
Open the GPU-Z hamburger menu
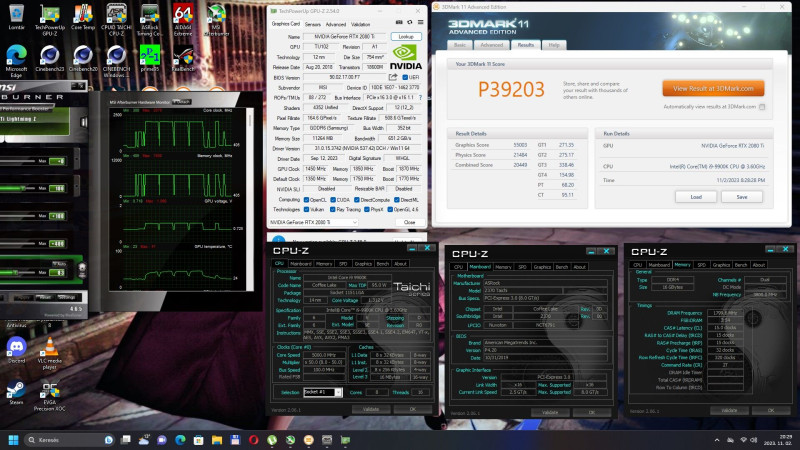(x=420, y=22)
